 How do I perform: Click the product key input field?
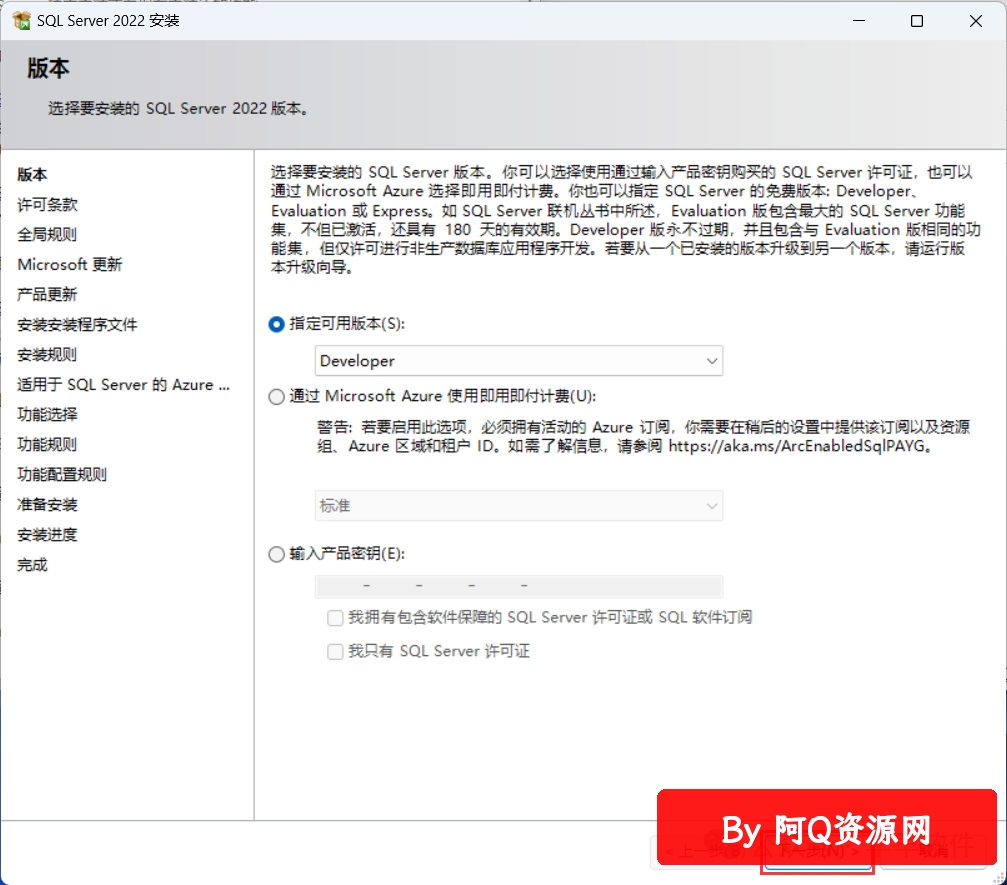519,586
